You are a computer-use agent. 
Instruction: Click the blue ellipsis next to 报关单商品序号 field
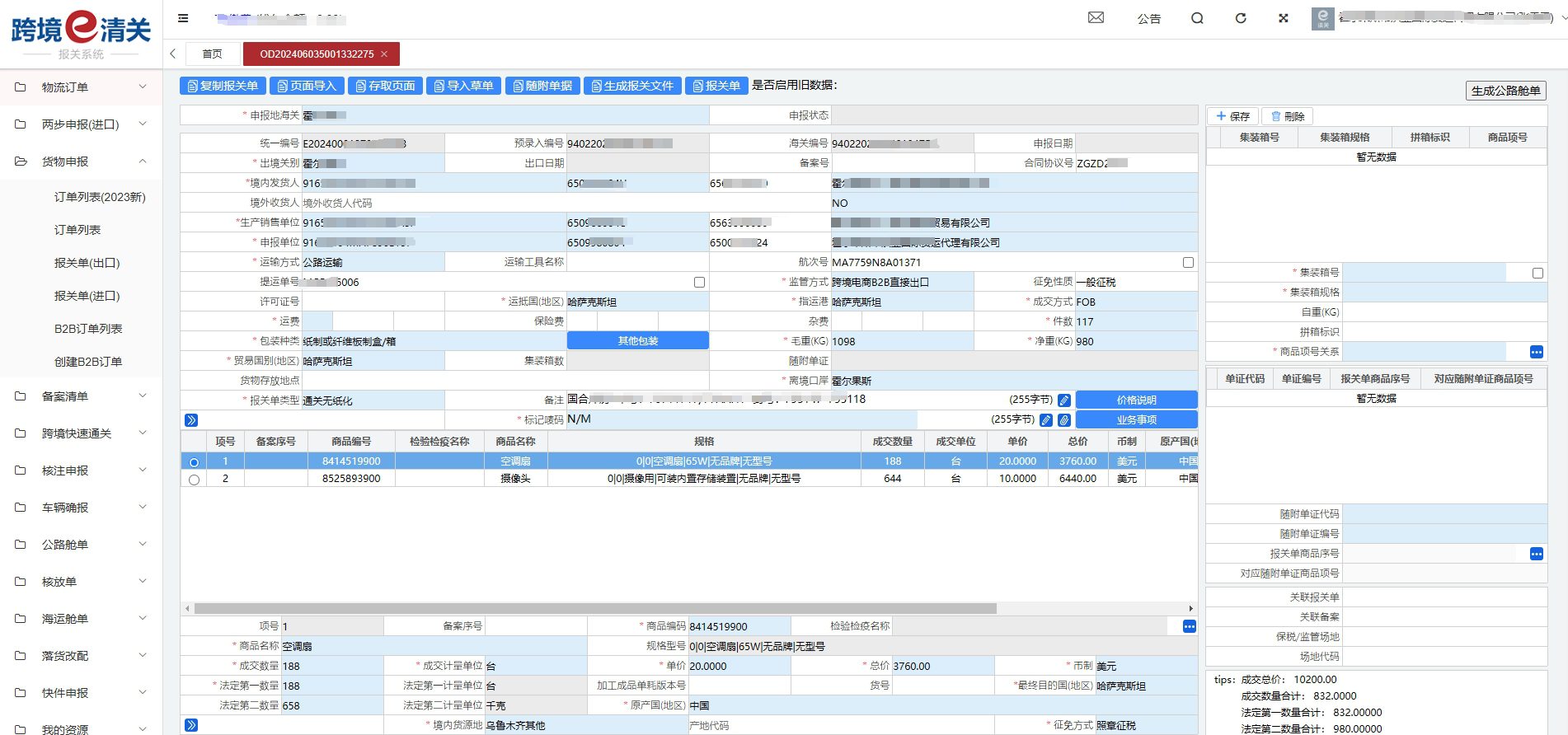pos(1536,554)
